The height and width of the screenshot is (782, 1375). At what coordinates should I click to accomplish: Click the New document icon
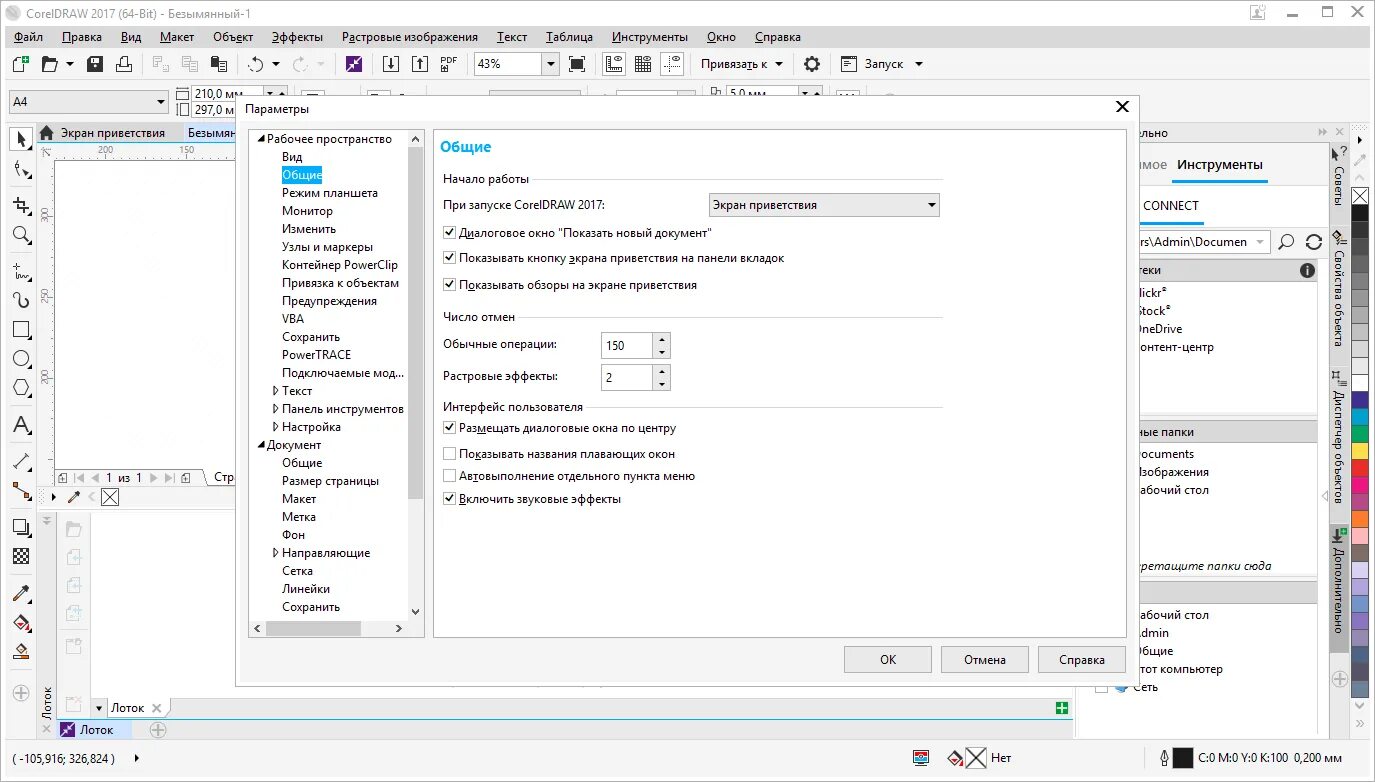click(x=21, y=64)
